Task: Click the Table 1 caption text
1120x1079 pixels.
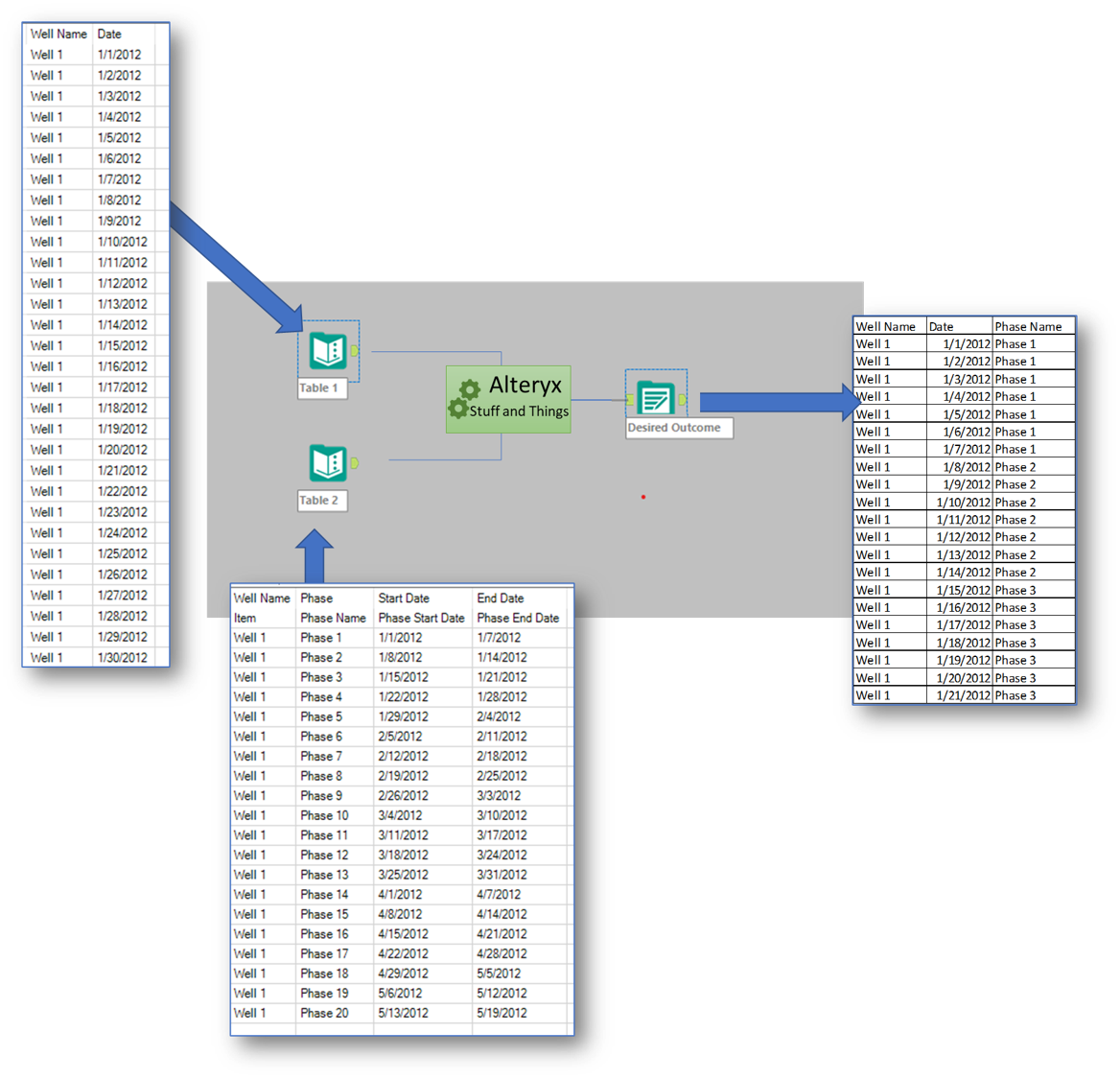Action: [x=322, y=389]
